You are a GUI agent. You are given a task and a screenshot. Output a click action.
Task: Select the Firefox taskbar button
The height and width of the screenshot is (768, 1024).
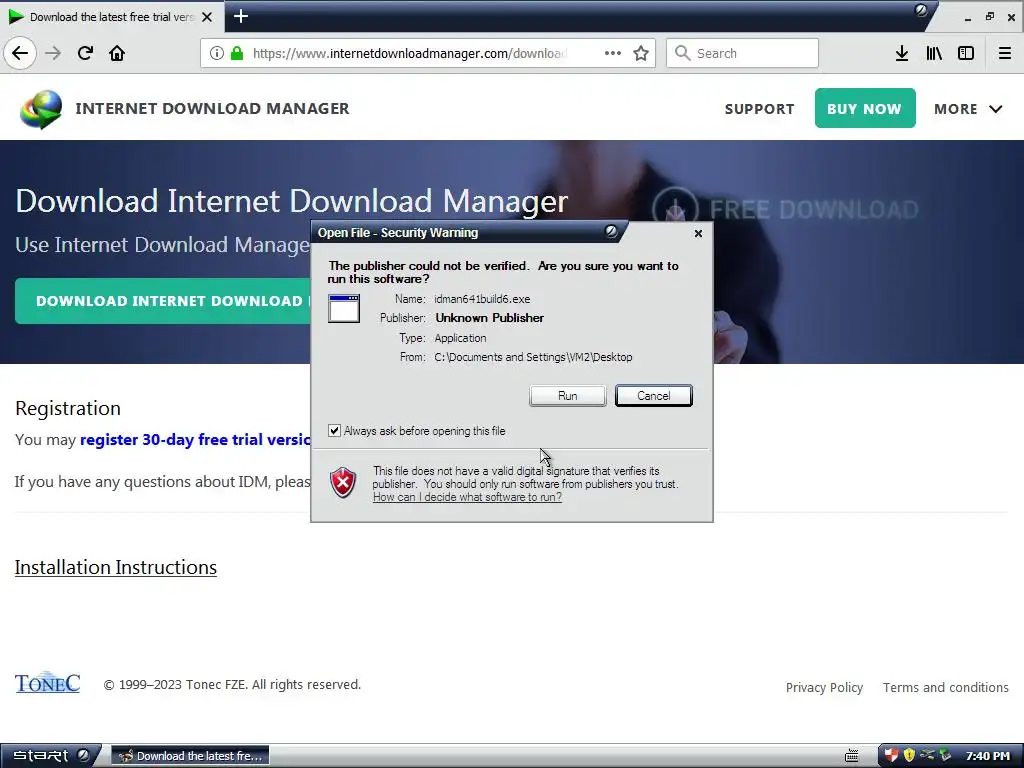190,756
